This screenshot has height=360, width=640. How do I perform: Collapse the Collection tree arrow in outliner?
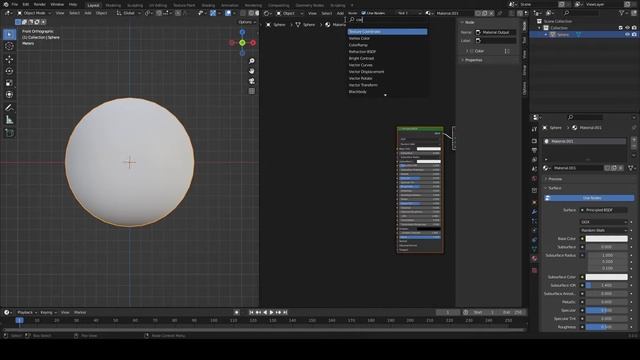click(x=539, y=28)
